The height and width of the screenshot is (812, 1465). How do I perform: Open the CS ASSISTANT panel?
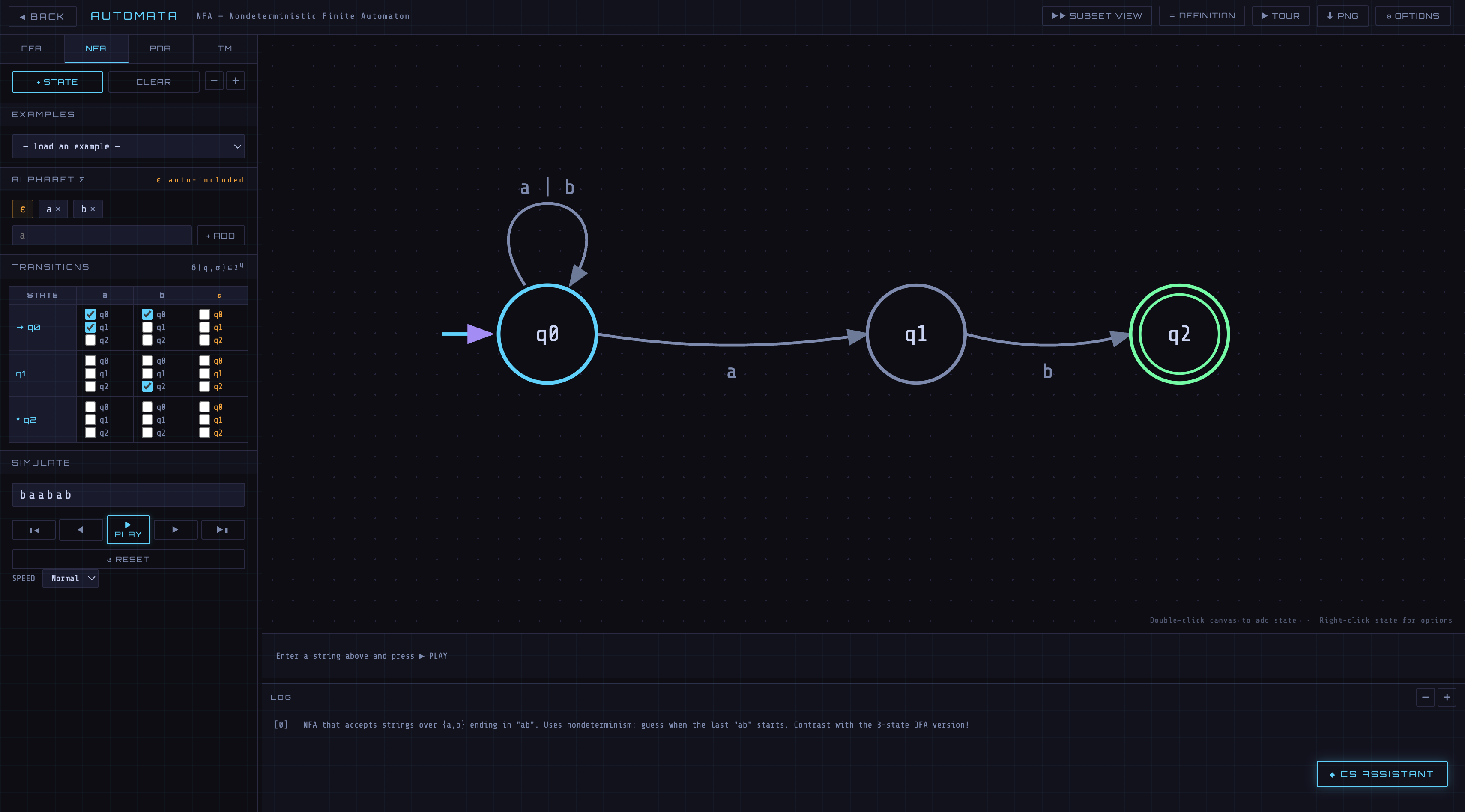[1381, 774]
